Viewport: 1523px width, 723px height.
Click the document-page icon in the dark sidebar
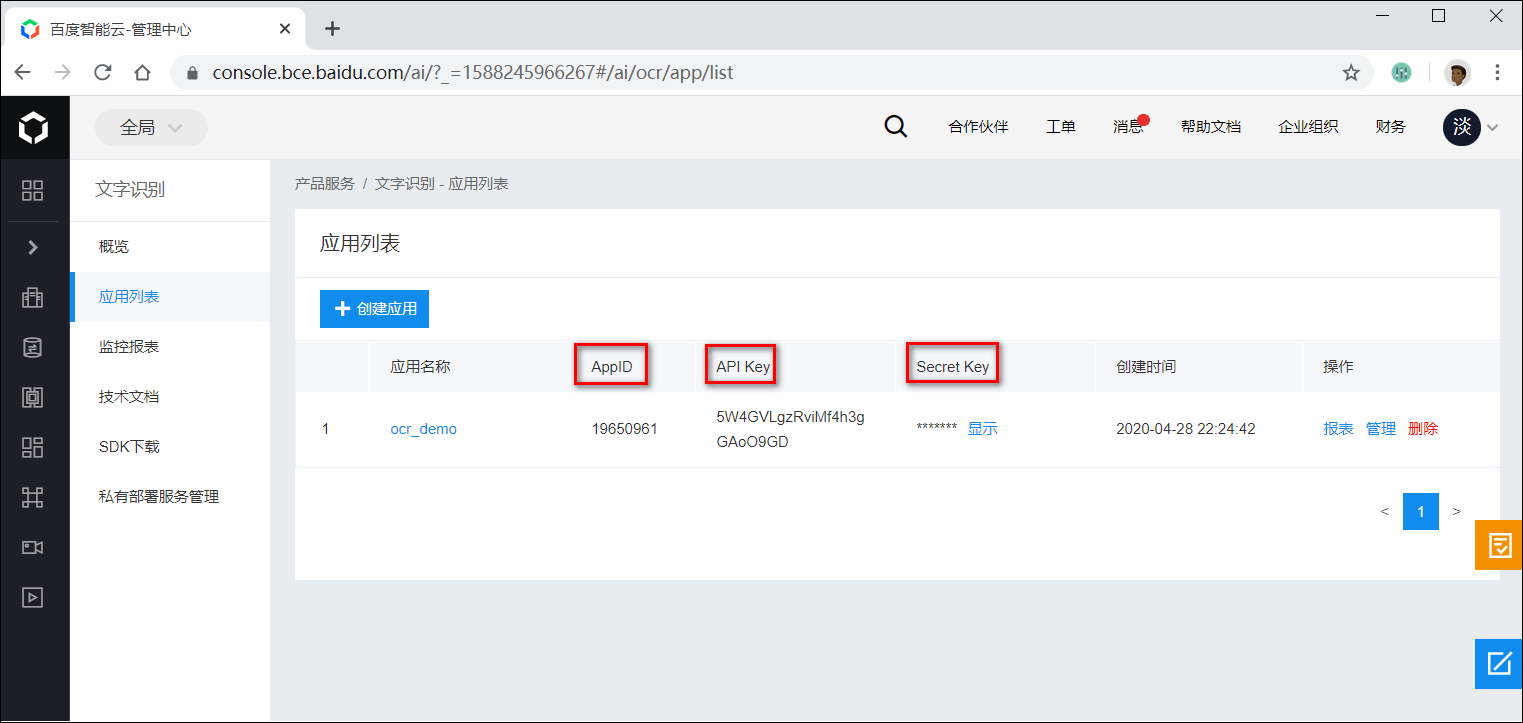click(x=33, y=347)
